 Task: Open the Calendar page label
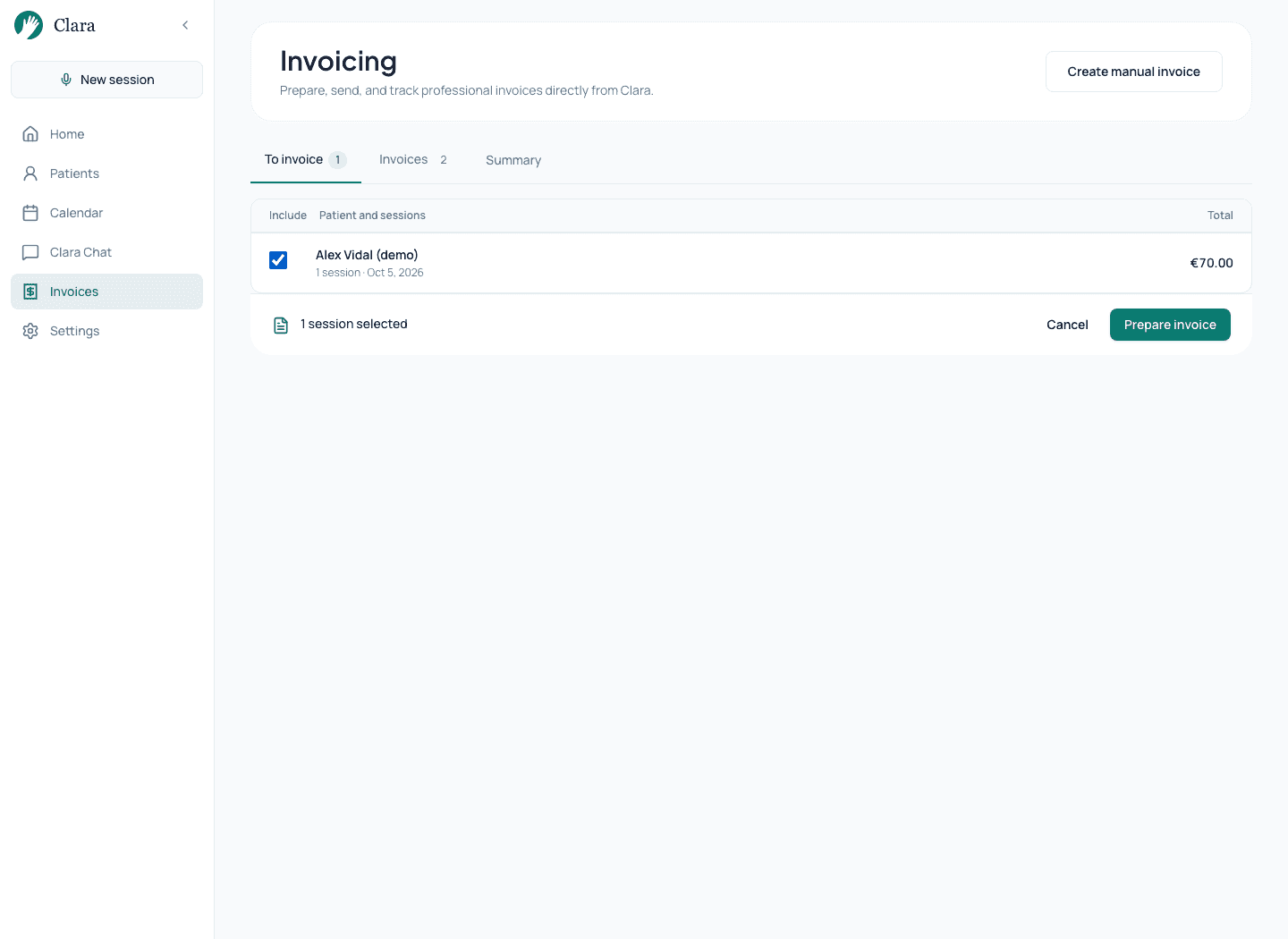(76, 213)
